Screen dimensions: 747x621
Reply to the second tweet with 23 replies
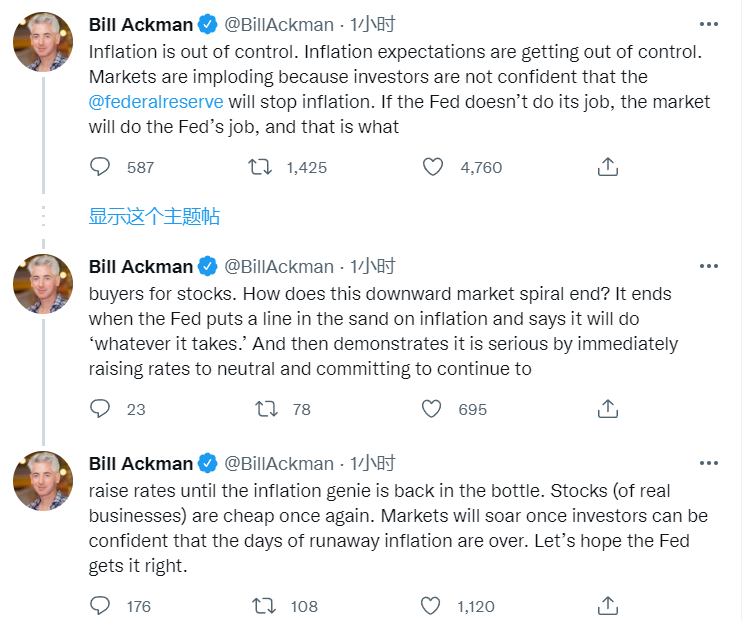coord(100,408)
